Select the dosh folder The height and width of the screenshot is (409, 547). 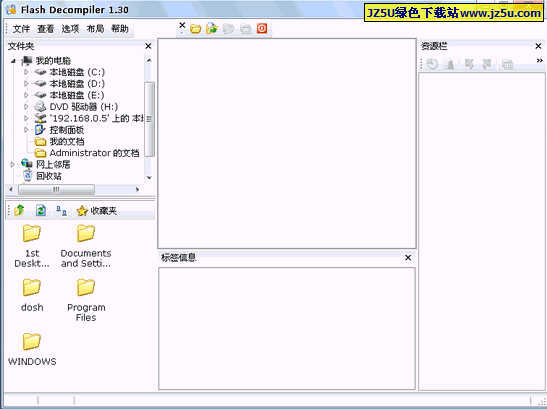[32, 295]
